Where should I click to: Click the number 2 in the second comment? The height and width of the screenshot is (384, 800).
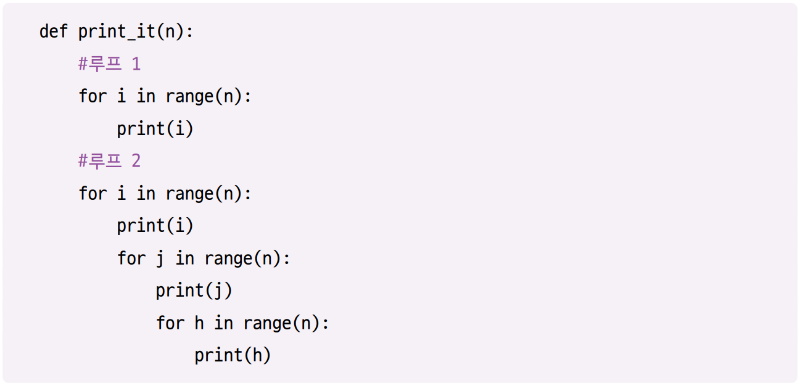click(136, 161)
